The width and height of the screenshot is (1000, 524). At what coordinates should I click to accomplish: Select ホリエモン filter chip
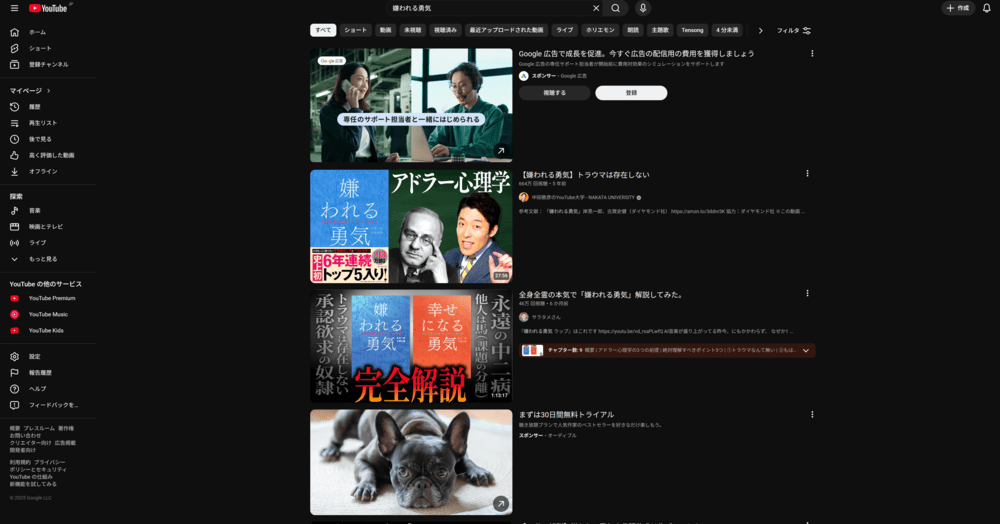tap(600, 30)
